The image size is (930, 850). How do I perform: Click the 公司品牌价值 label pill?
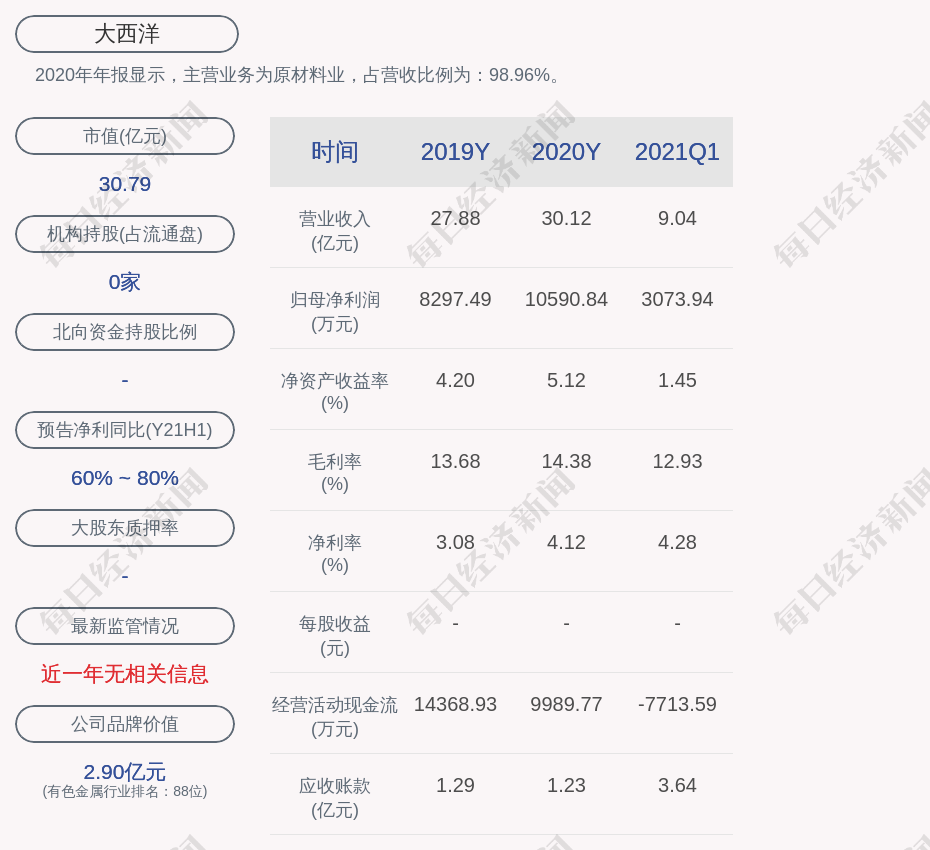(125, 724)
